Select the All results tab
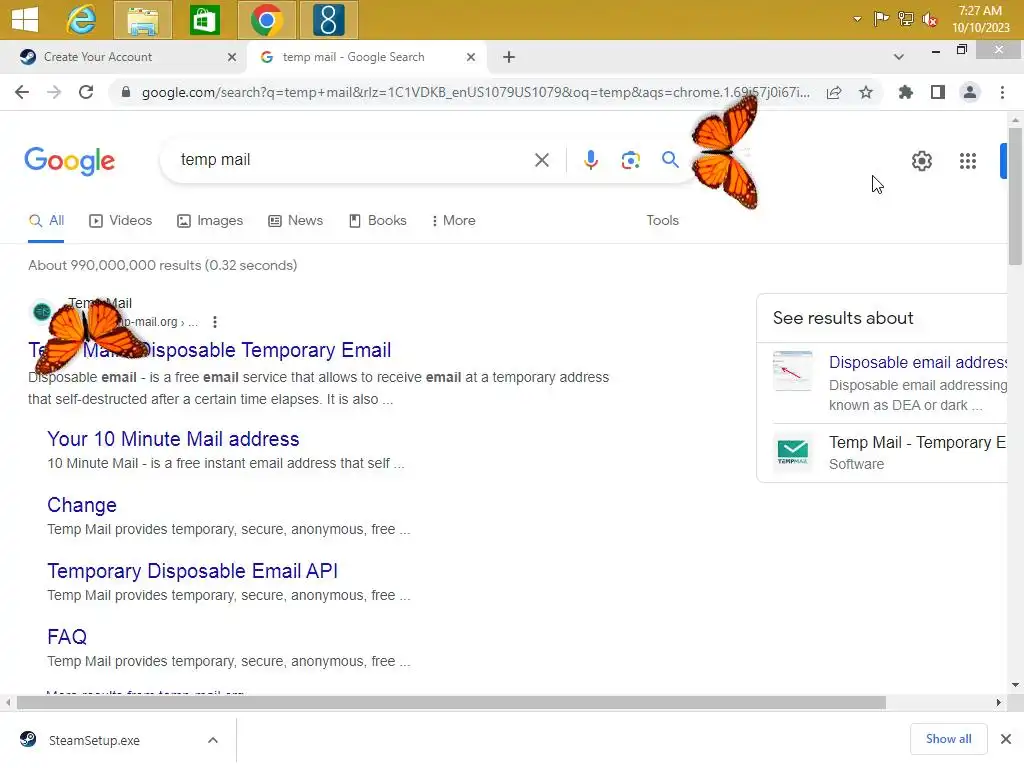 46,221
